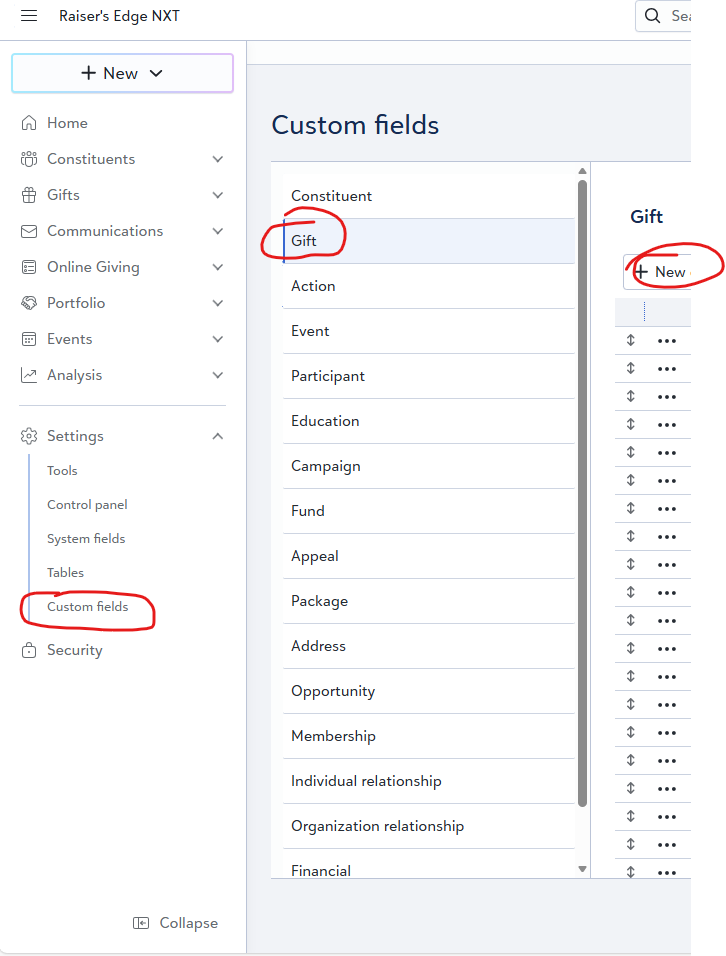The height and width of the screenshot is (956, 726).
Task: Click the Home icon in sidebar
Action: (x=29, y=123)
